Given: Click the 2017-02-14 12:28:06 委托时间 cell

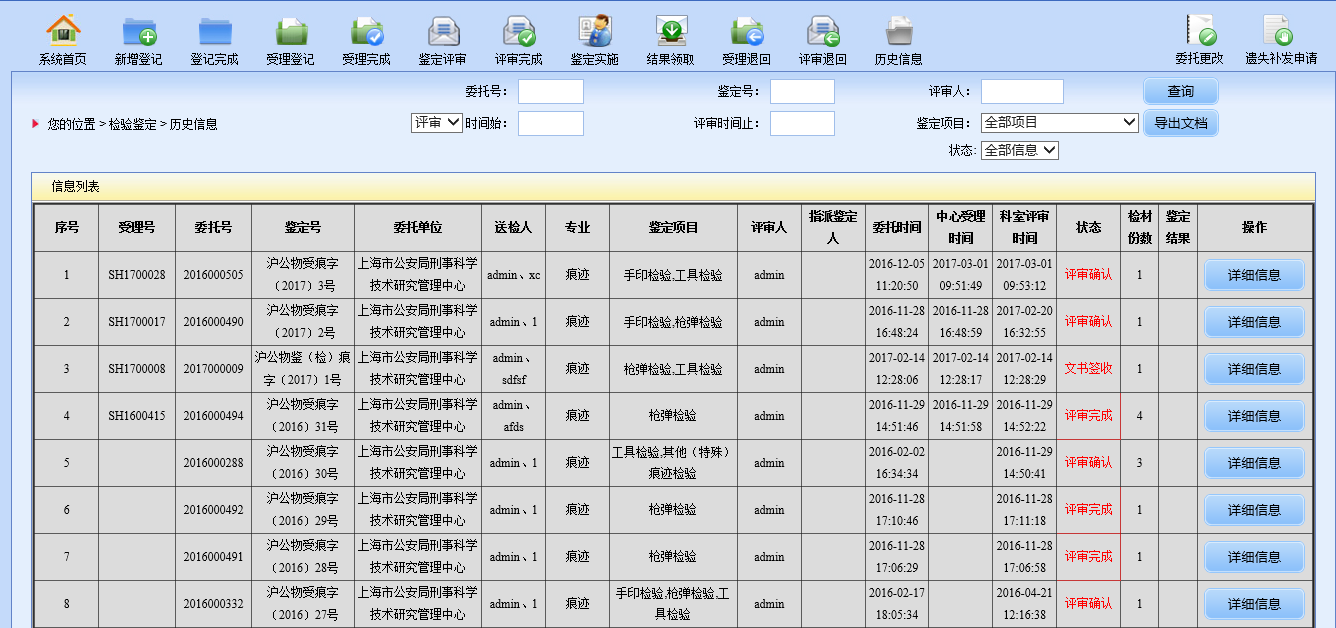Looking at the screenshot, I should pos(896,369).
